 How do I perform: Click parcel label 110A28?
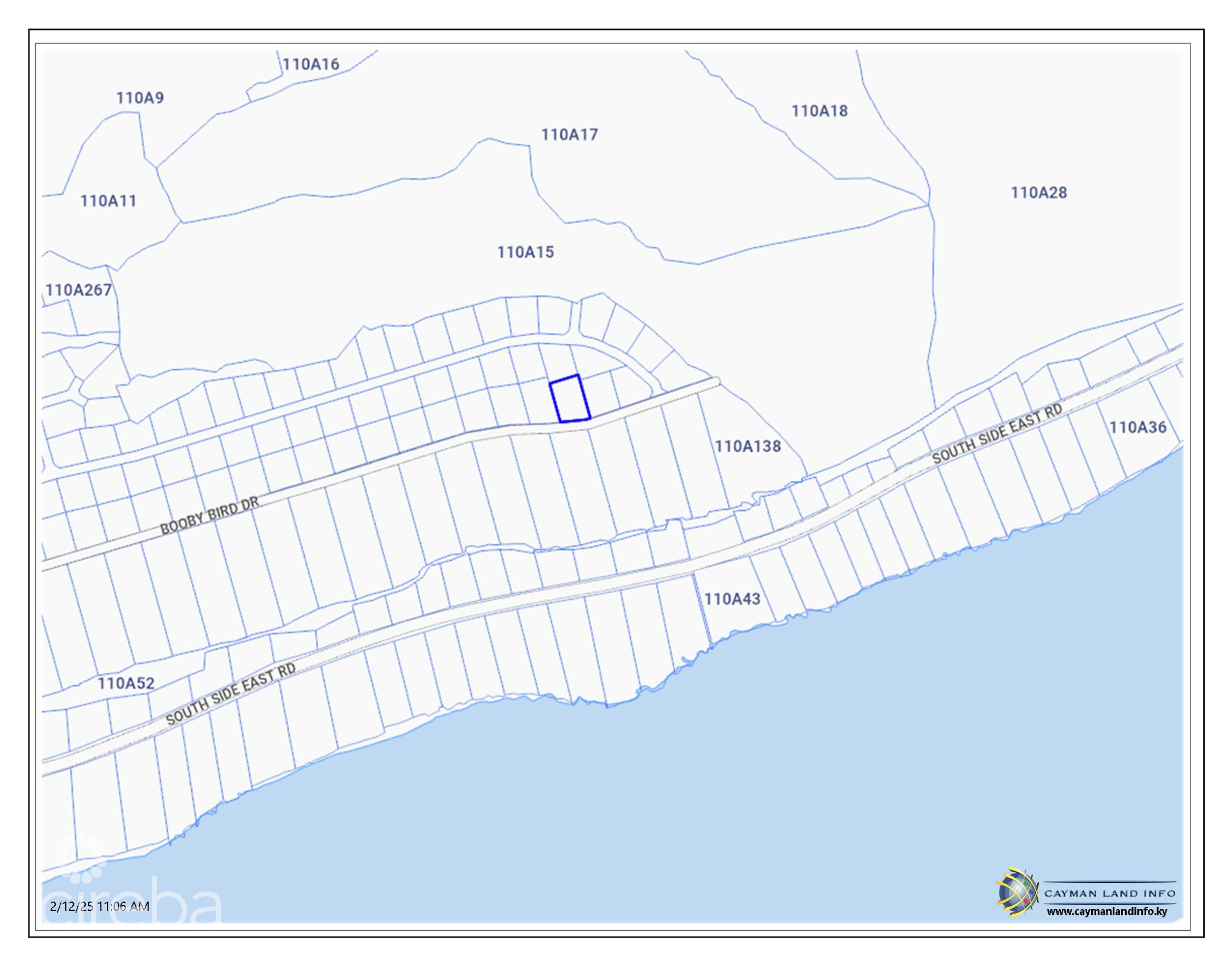1038,193
